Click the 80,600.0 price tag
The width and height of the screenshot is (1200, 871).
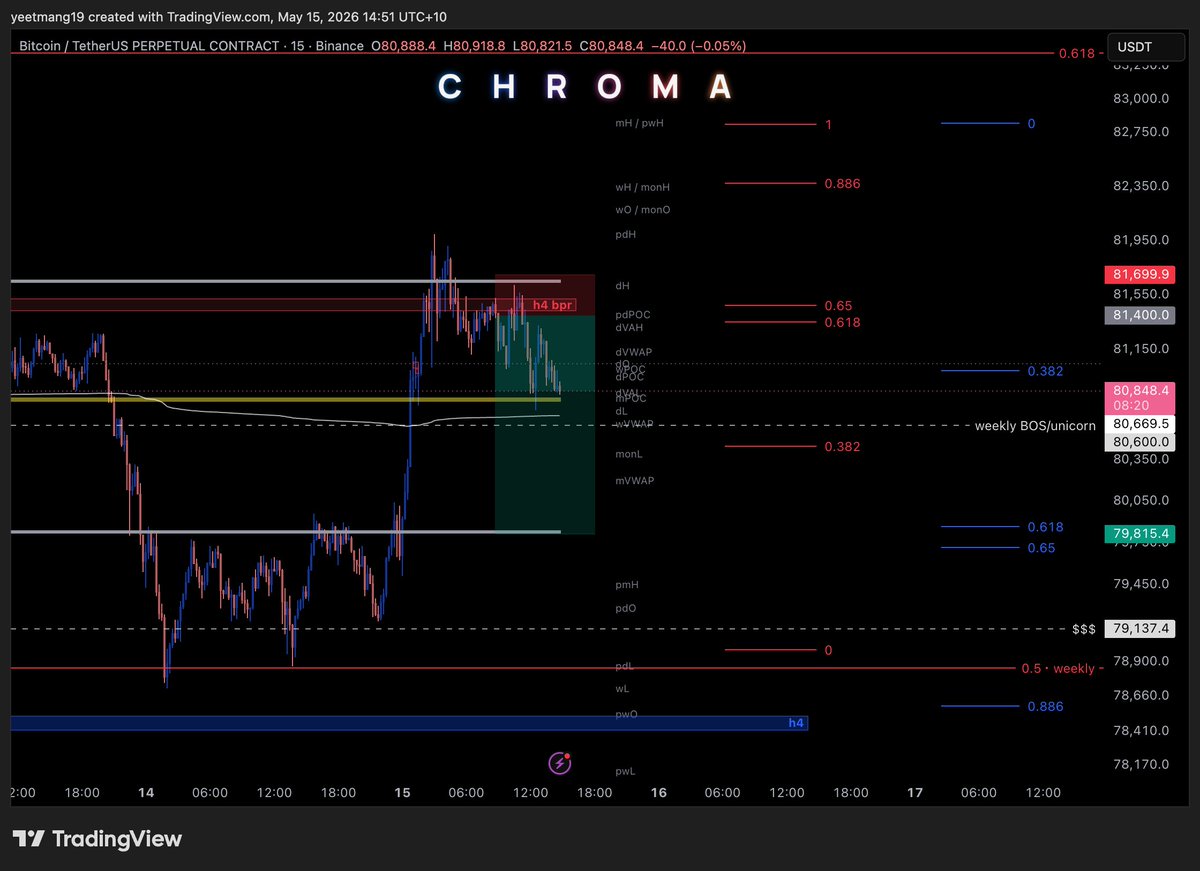[1138, 441]
